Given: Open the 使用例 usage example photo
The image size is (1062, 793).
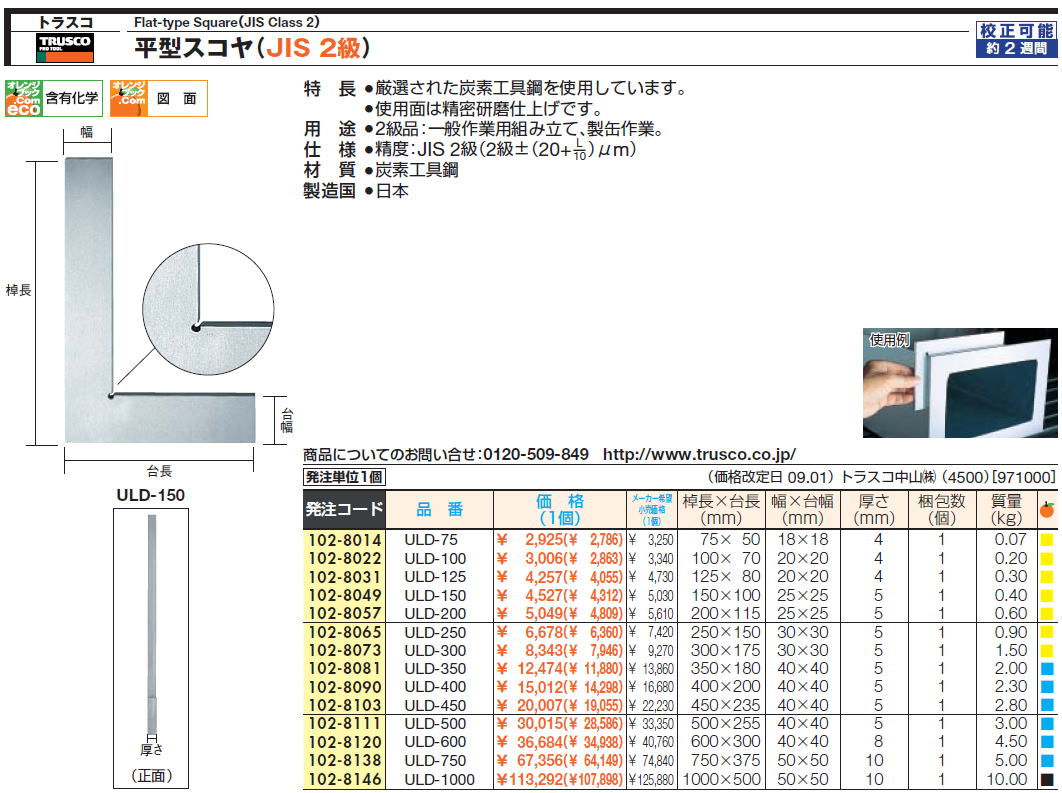Looking at the screenshot, I should [960, 383].
